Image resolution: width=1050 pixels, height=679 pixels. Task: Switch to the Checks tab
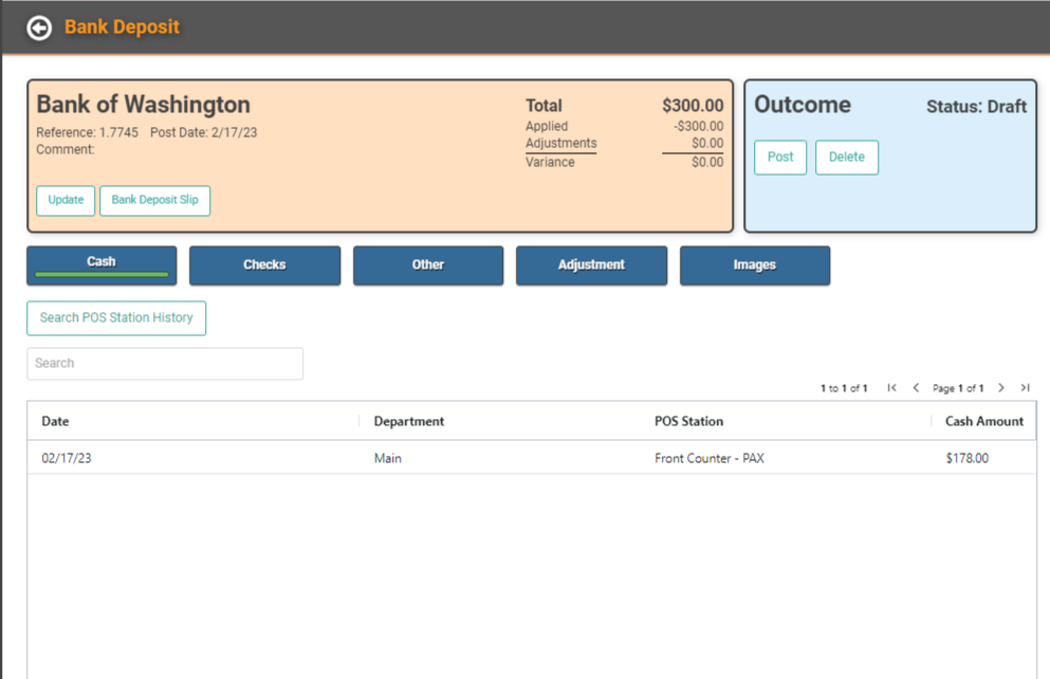click(x=265, y=265)
